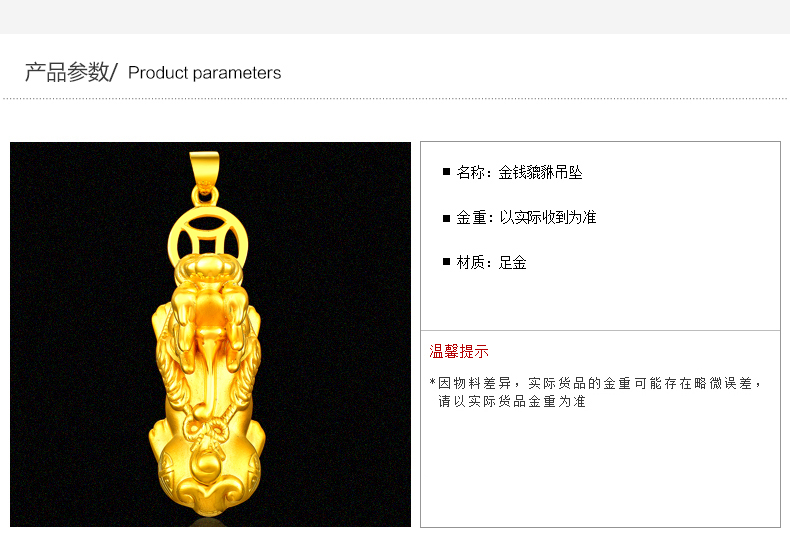The width and height of the screenshot is (790, 547).
Task: Click the red 温馨提示 heading
Action: click(x=459, y=351)
